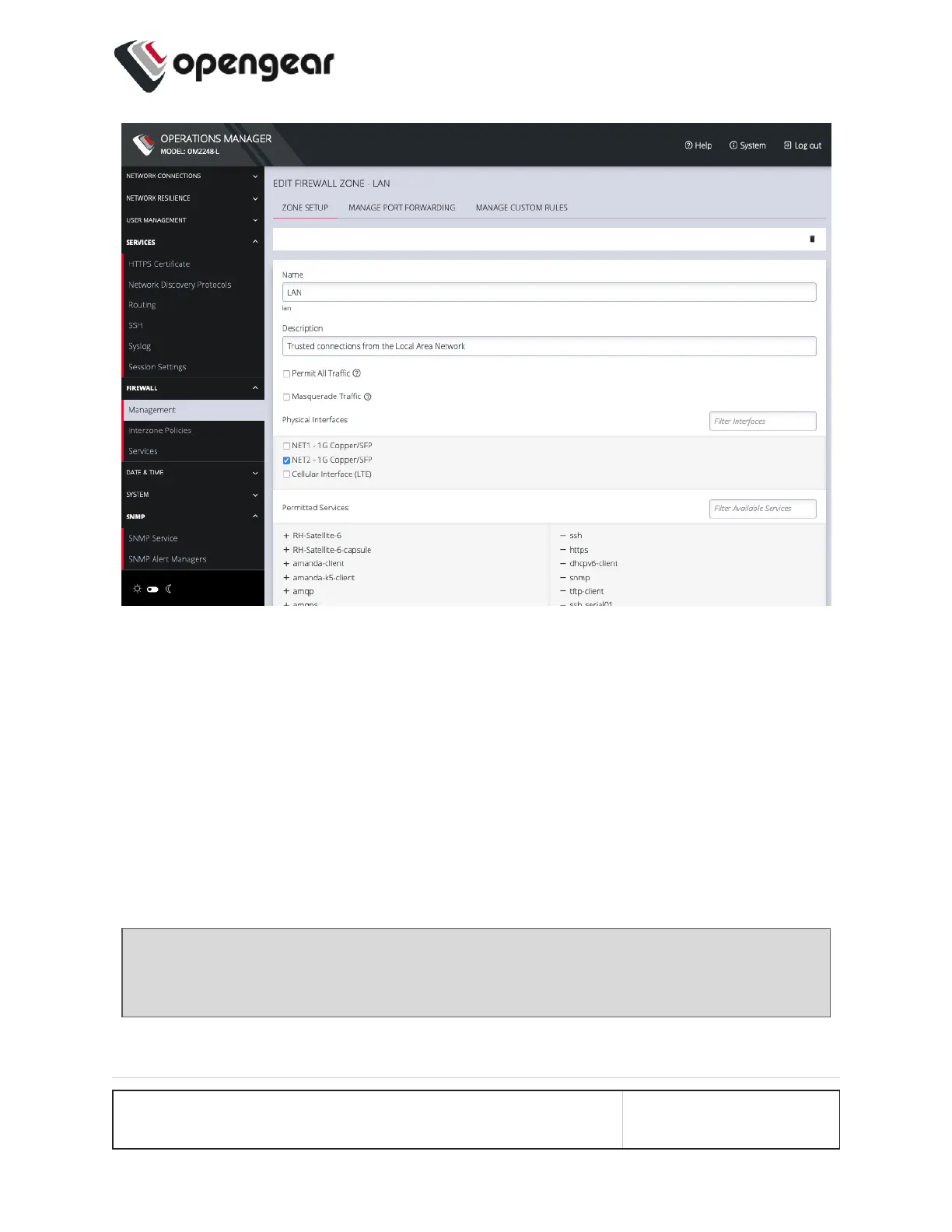Expand Date & Time menu

click(193, 472)
